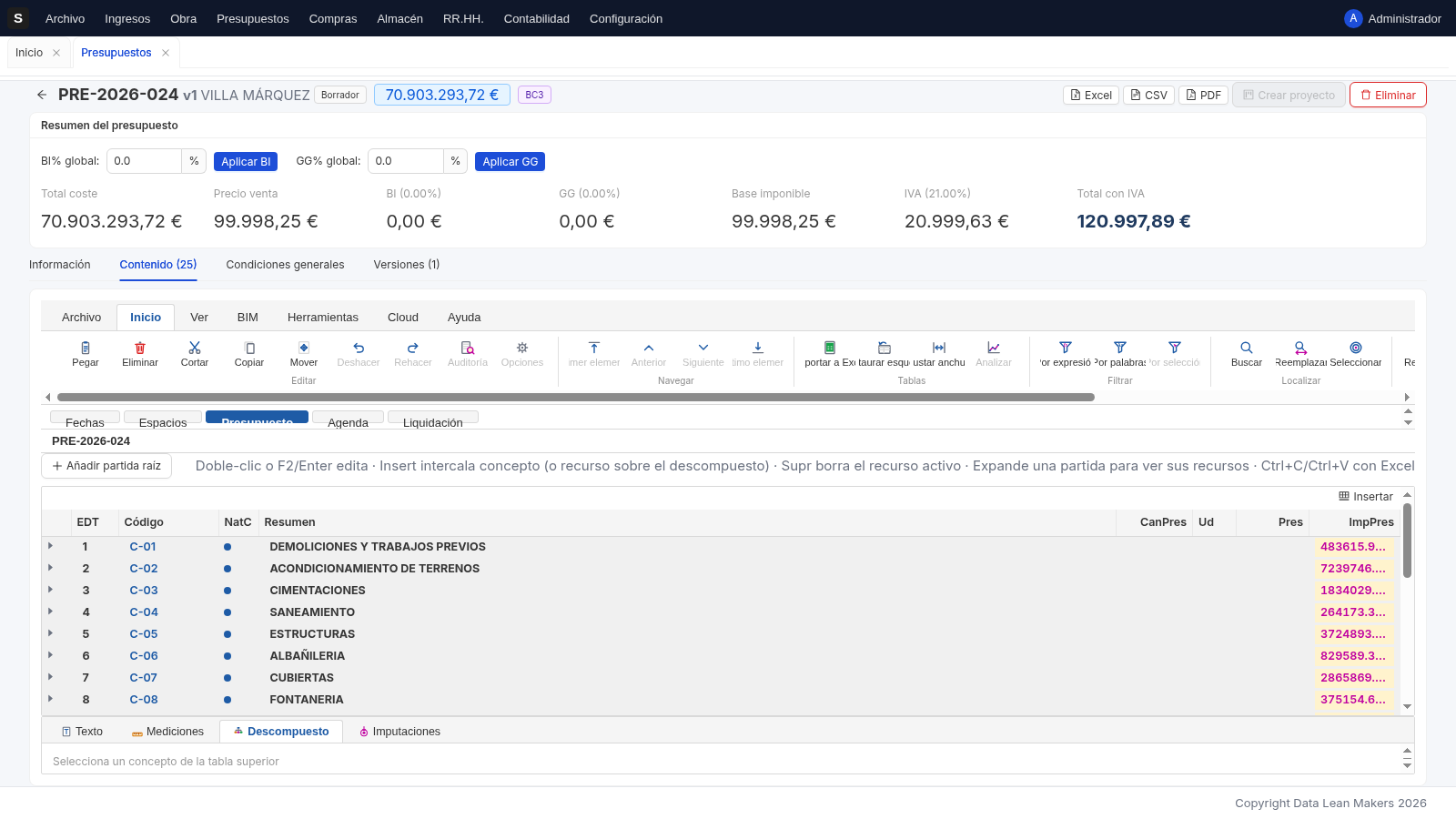Filter by words funnel icon
The image size is (1456, 819).
[1120, 348]
